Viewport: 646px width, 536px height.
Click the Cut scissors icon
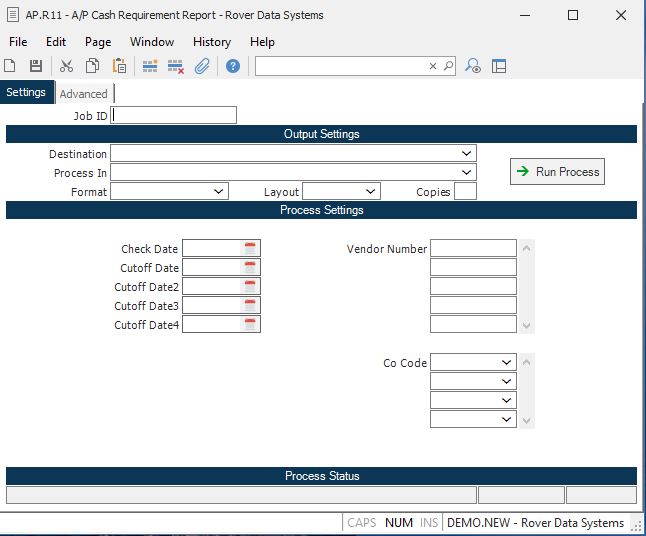coord(66,66)
